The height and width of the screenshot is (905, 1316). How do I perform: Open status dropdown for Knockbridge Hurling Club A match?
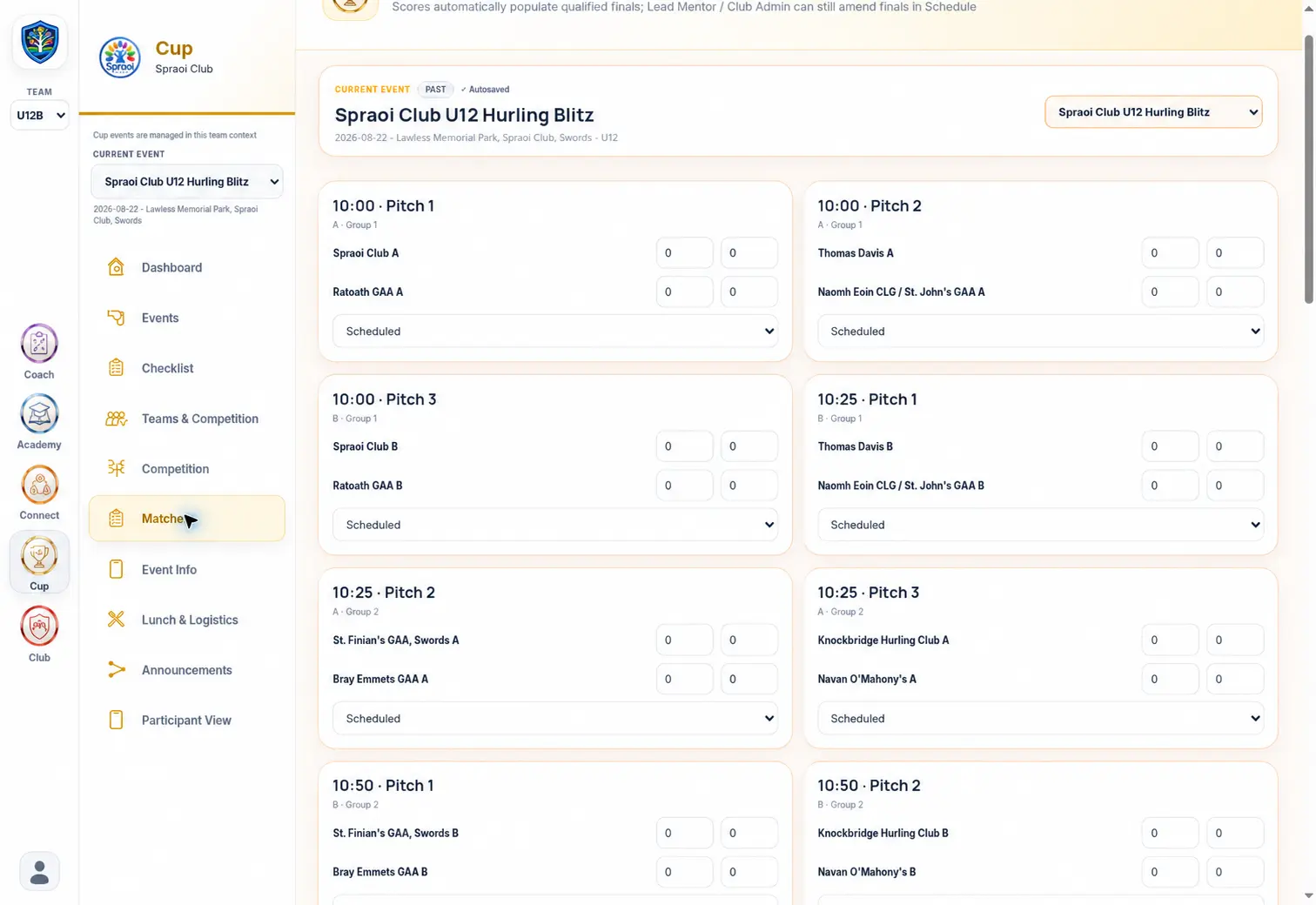[1040, 719]
